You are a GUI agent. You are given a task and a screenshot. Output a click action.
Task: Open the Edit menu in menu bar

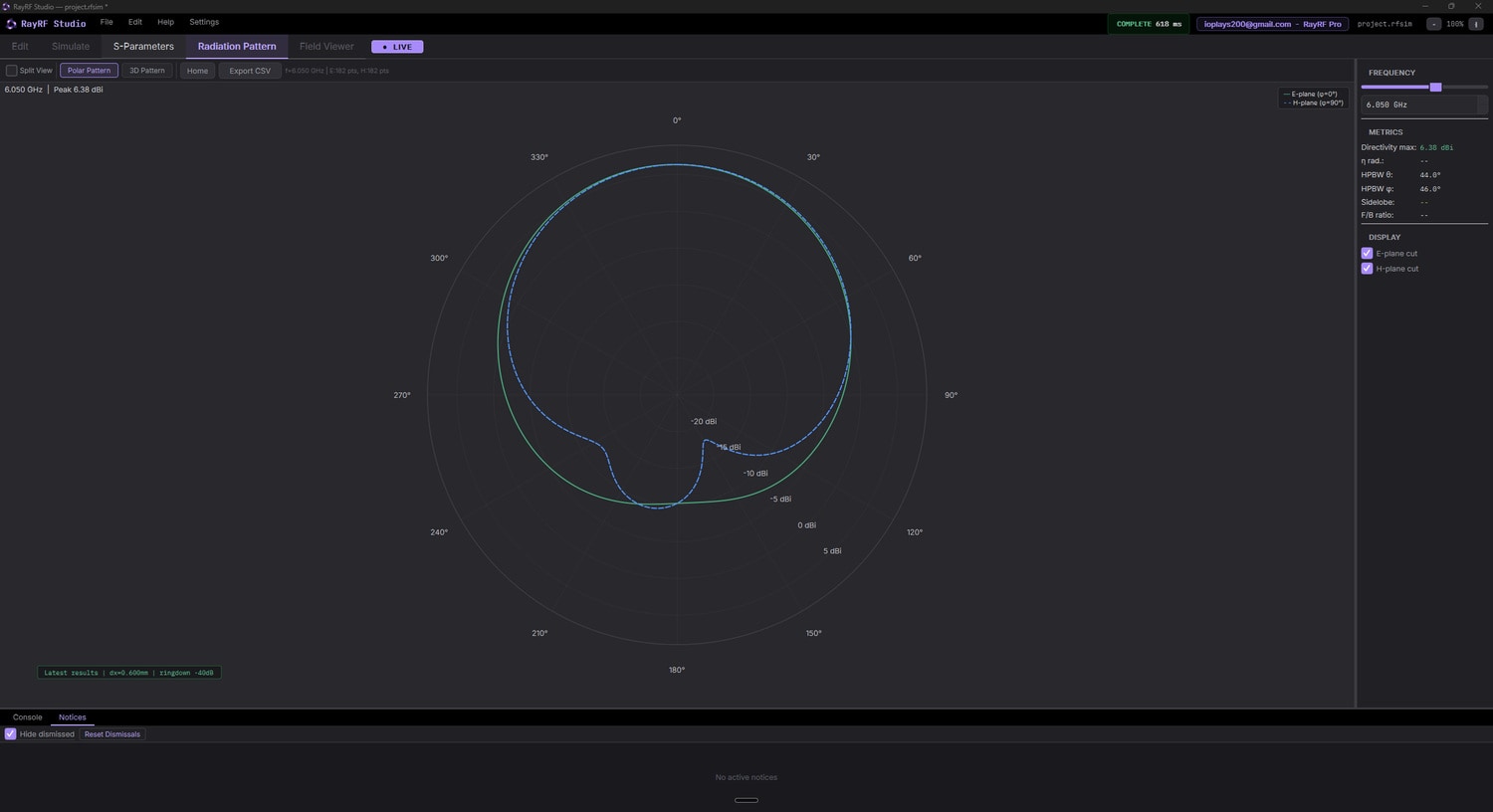click(135, 22)
